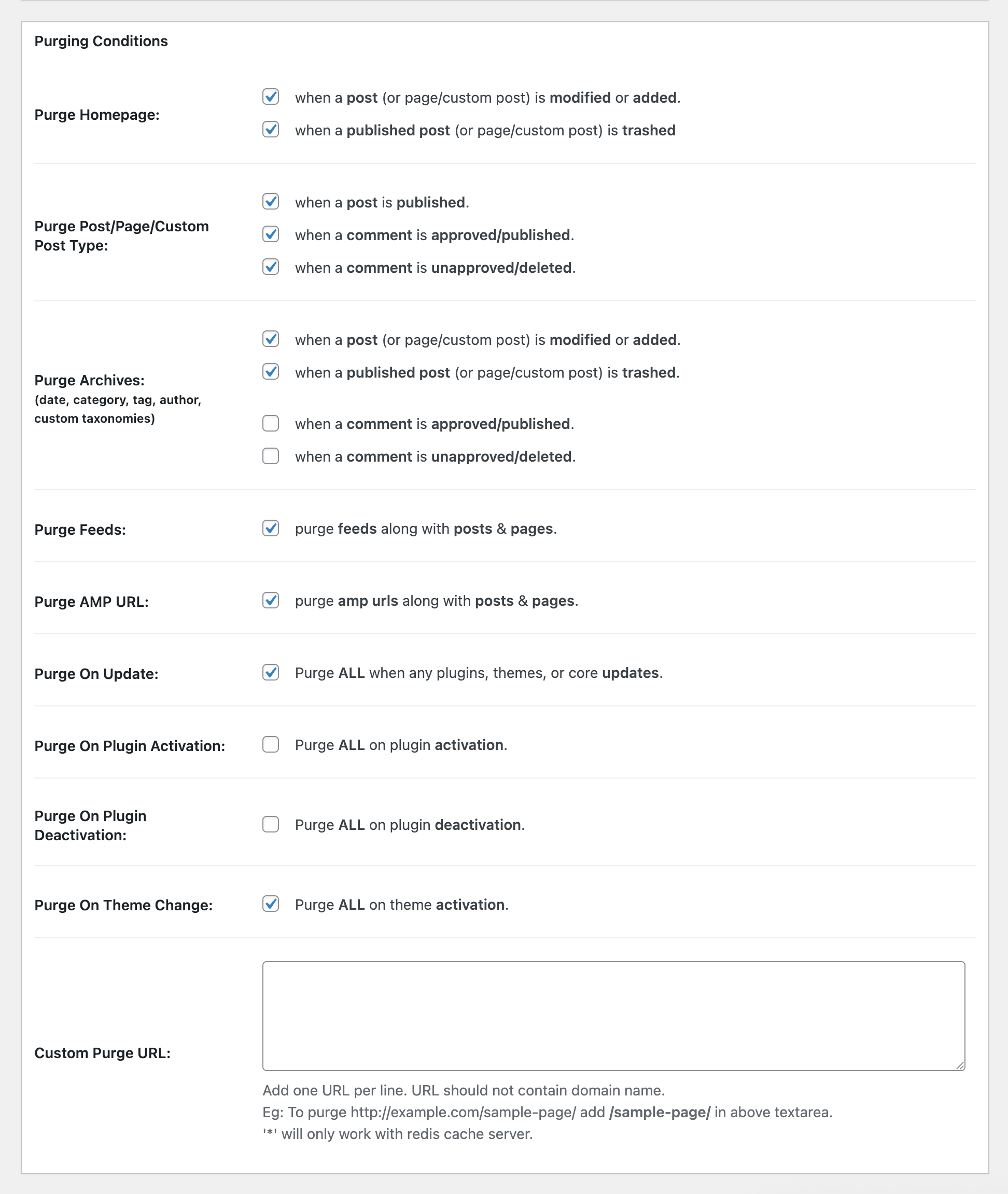This screenshot has width=1008, height=1194.
Task: Uncheck Purge ALL on theme activation
Action: point(270,904)
